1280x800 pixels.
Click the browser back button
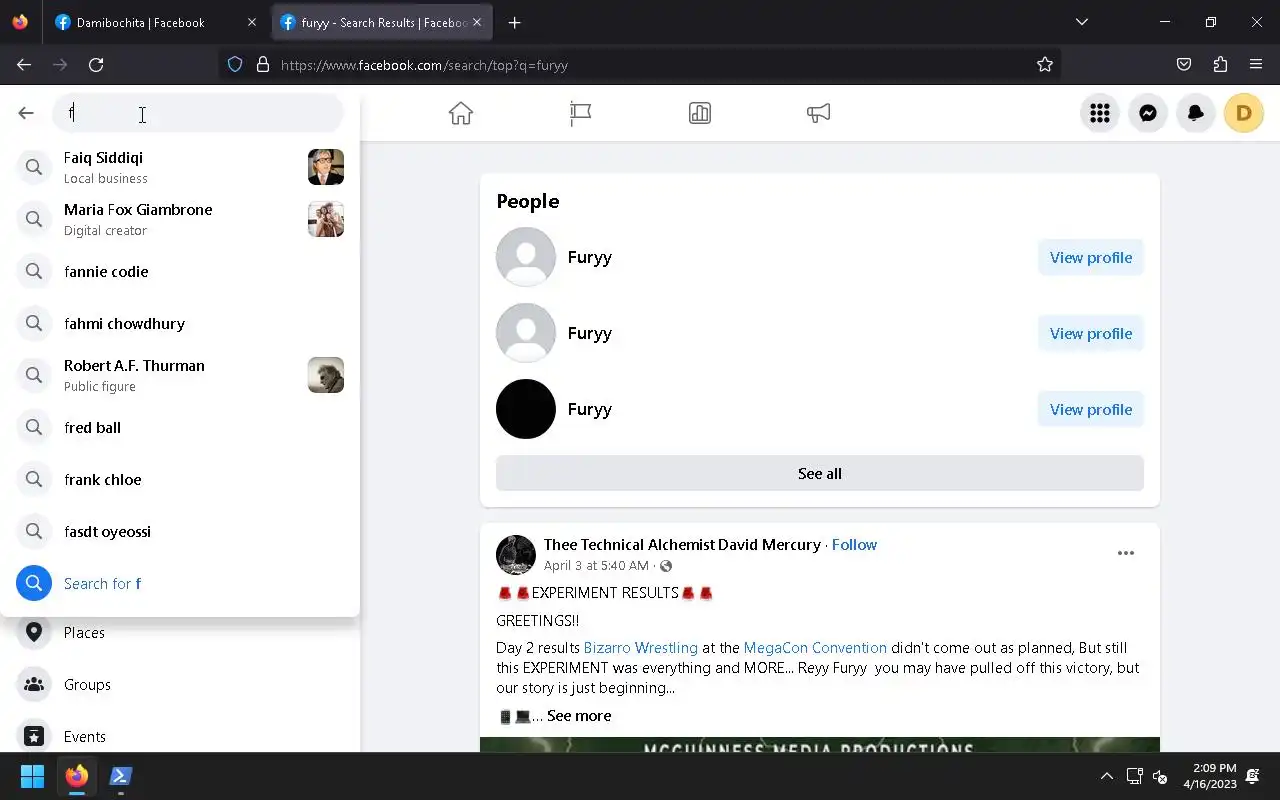[24, 64]
